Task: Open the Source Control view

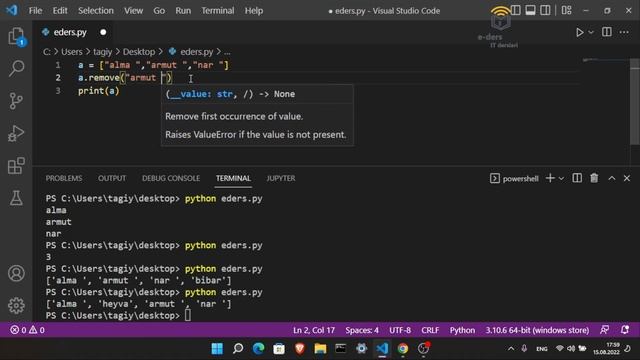Action: (x=16, y=101)
